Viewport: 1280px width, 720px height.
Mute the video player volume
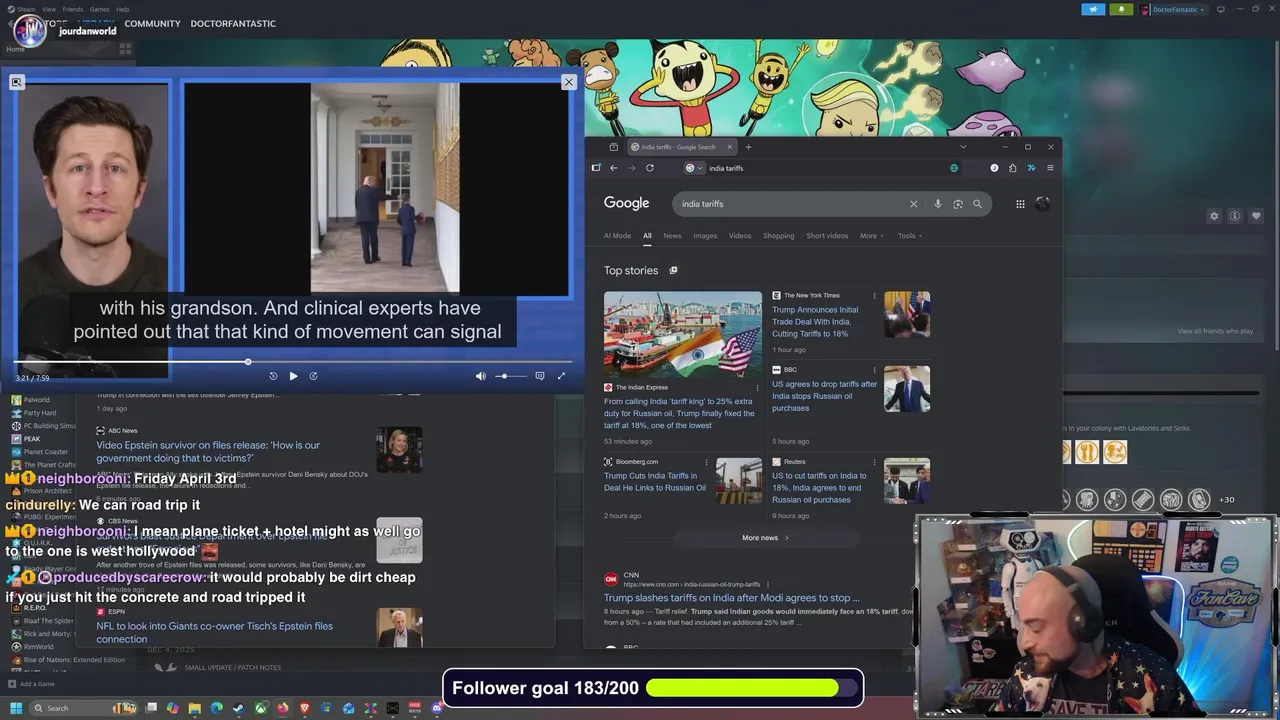click(480, 376)
